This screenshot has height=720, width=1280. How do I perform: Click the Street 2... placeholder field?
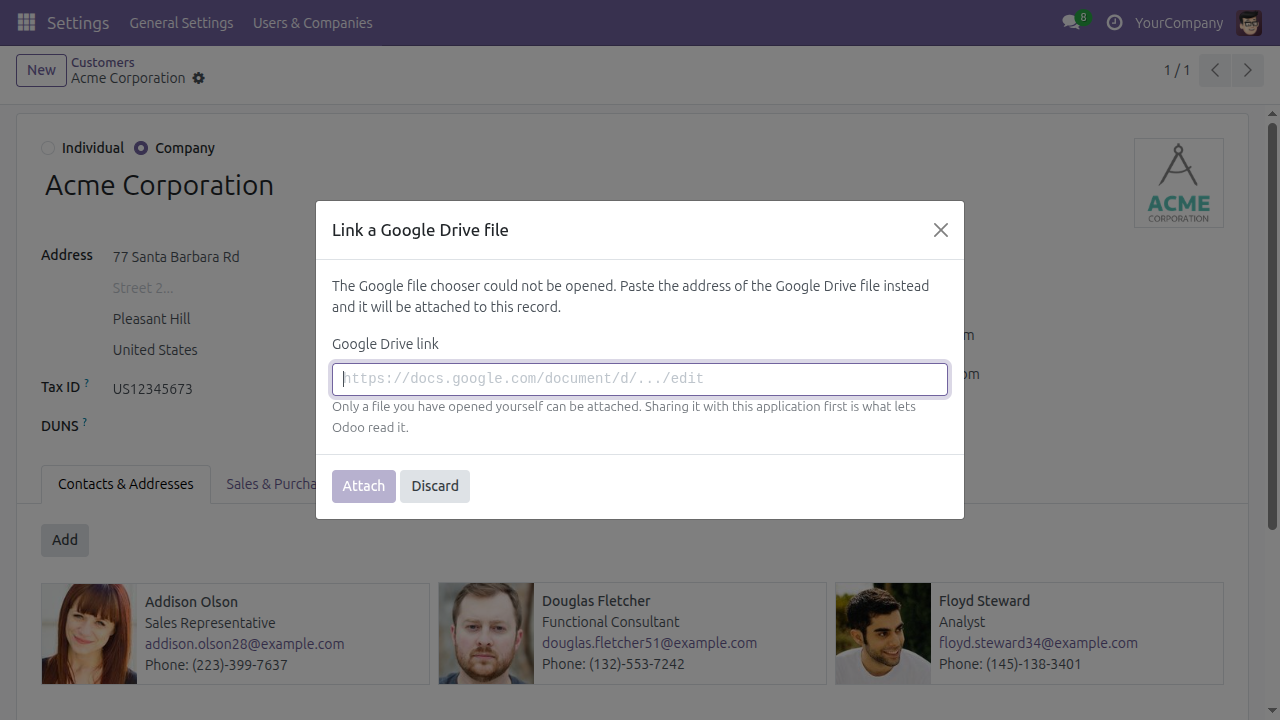(x=143, y=288)
